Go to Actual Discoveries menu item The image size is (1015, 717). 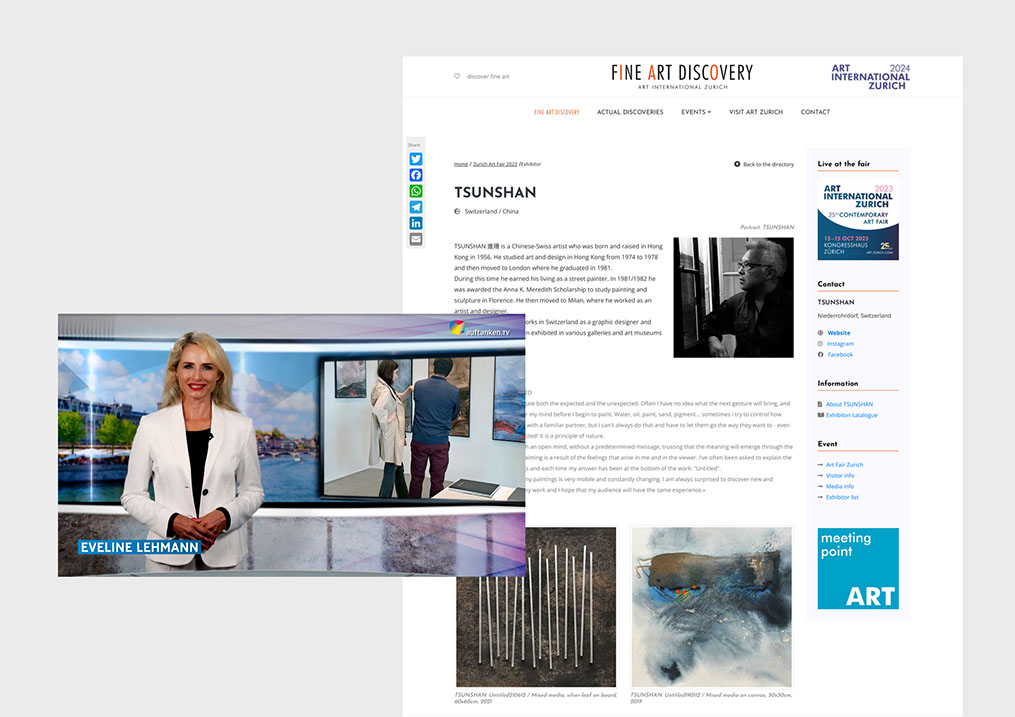630,112
